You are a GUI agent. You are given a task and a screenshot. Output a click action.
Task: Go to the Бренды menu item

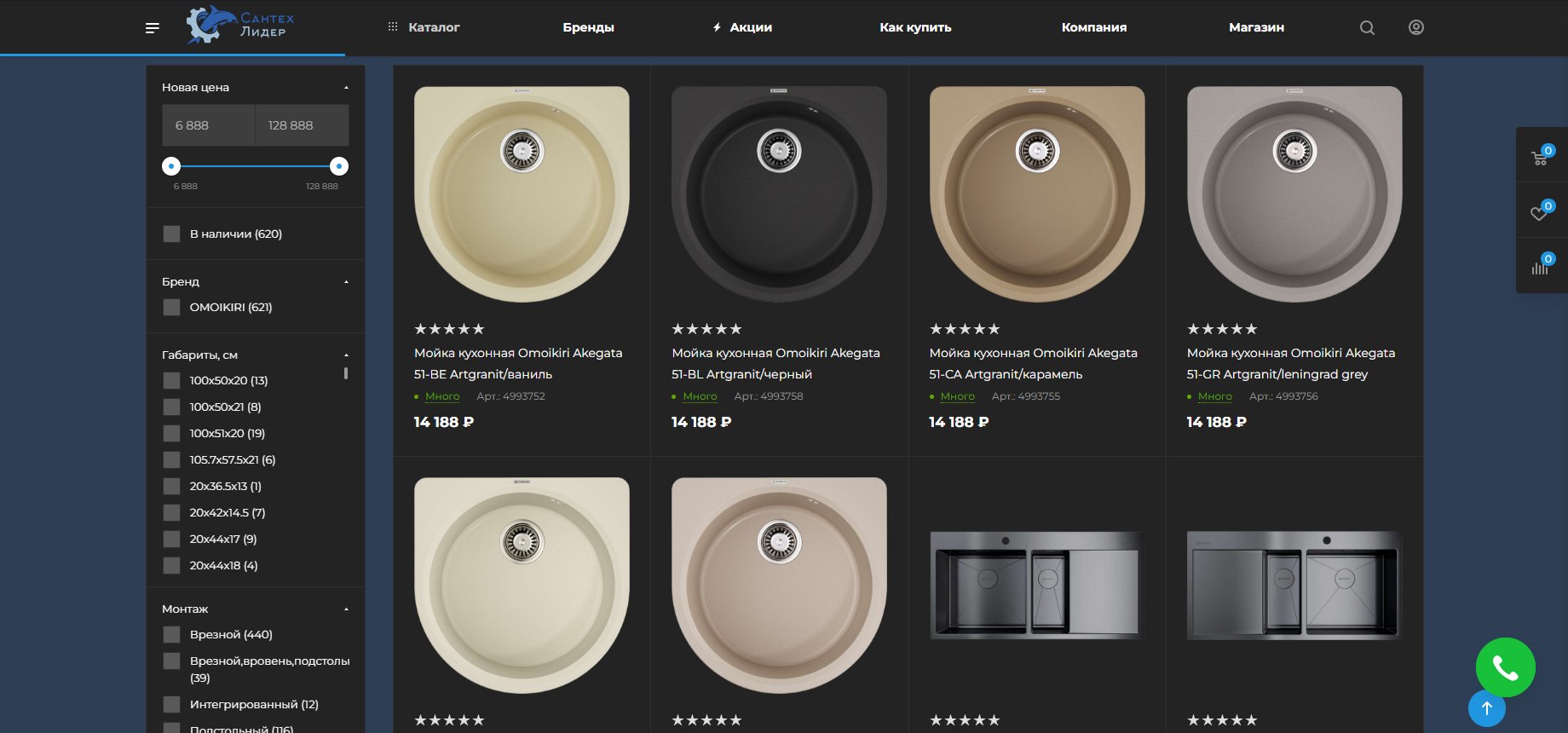588,27
